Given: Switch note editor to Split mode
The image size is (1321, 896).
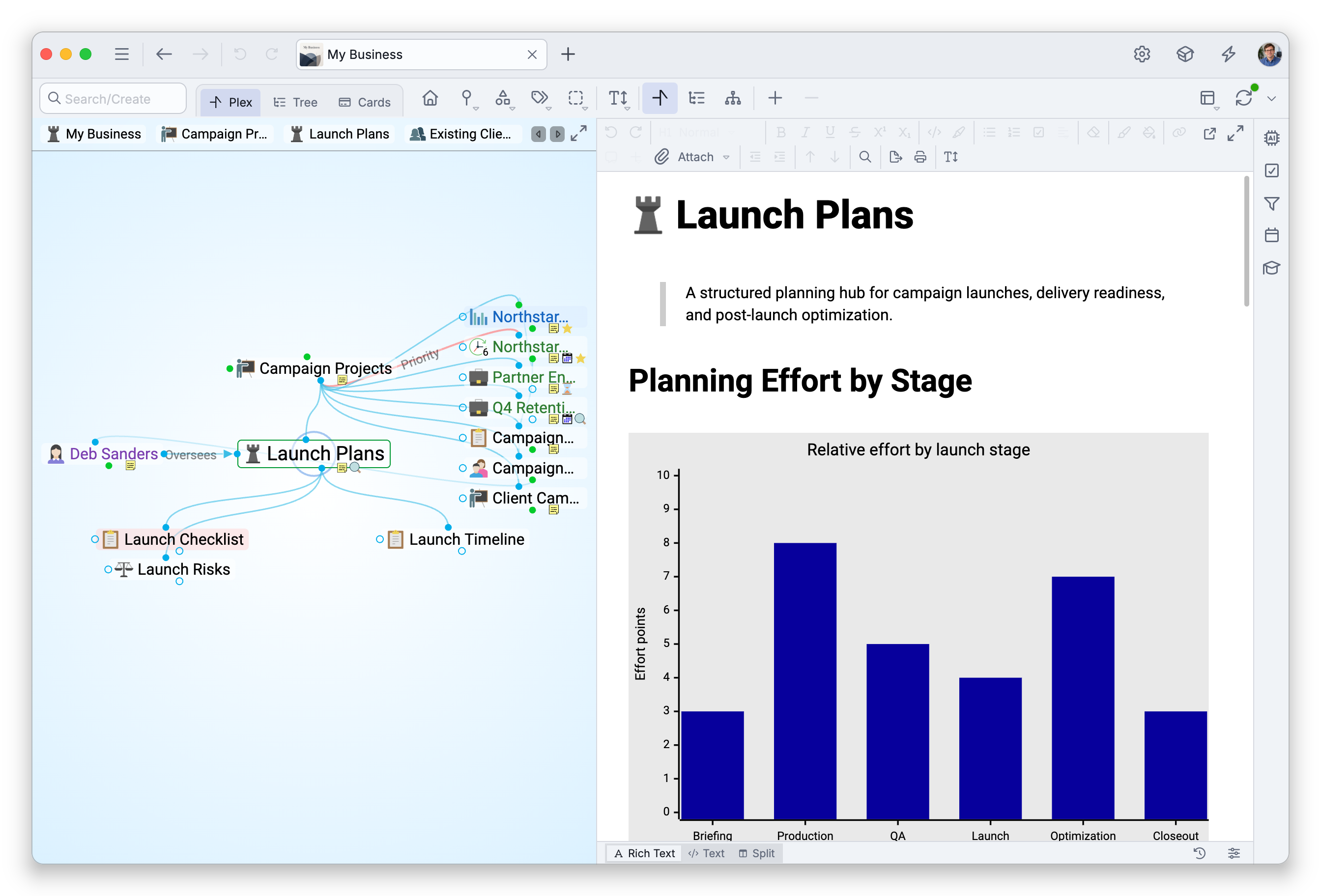Looking at the screenshot, I should point(756,853).
